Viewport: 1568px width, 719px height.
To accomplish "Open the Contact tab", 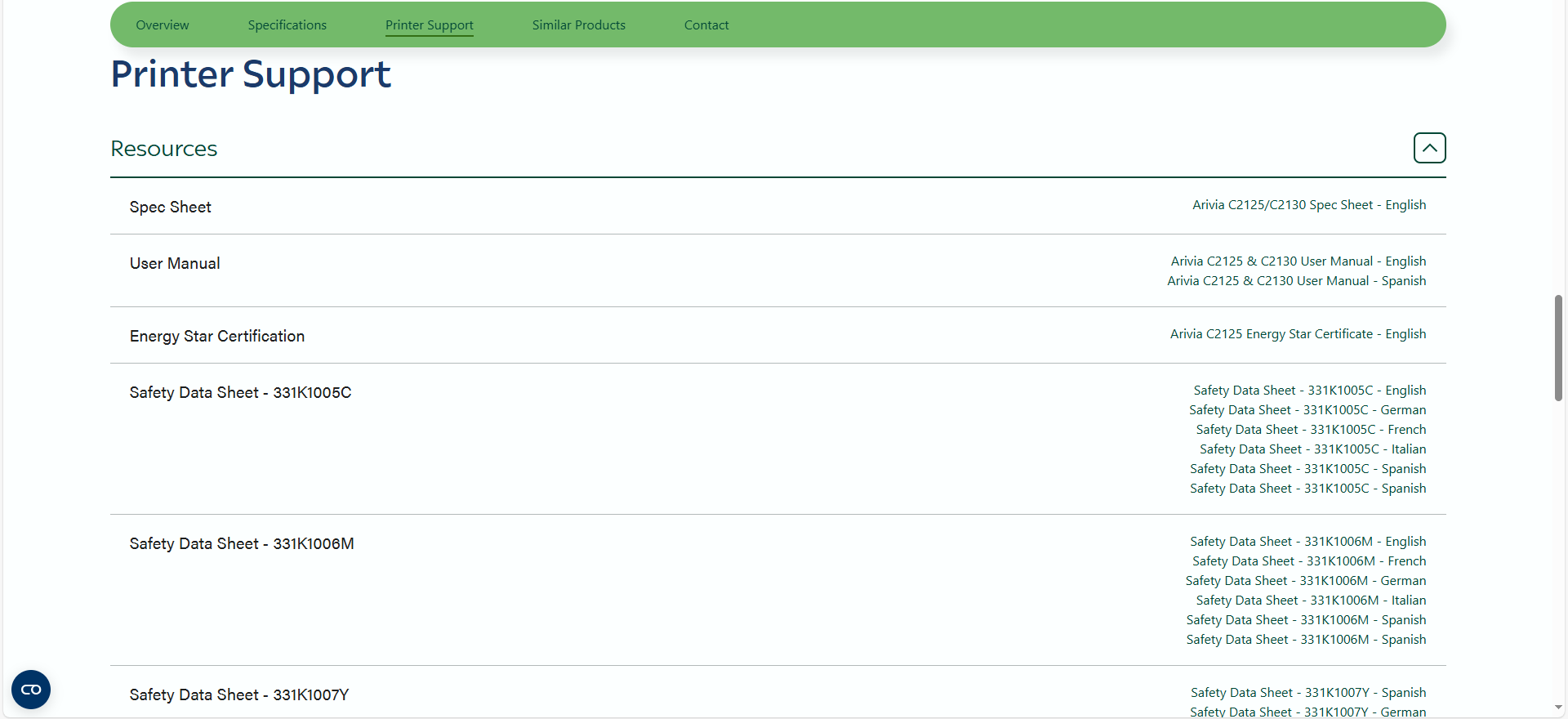I will [x=706, y=25].
